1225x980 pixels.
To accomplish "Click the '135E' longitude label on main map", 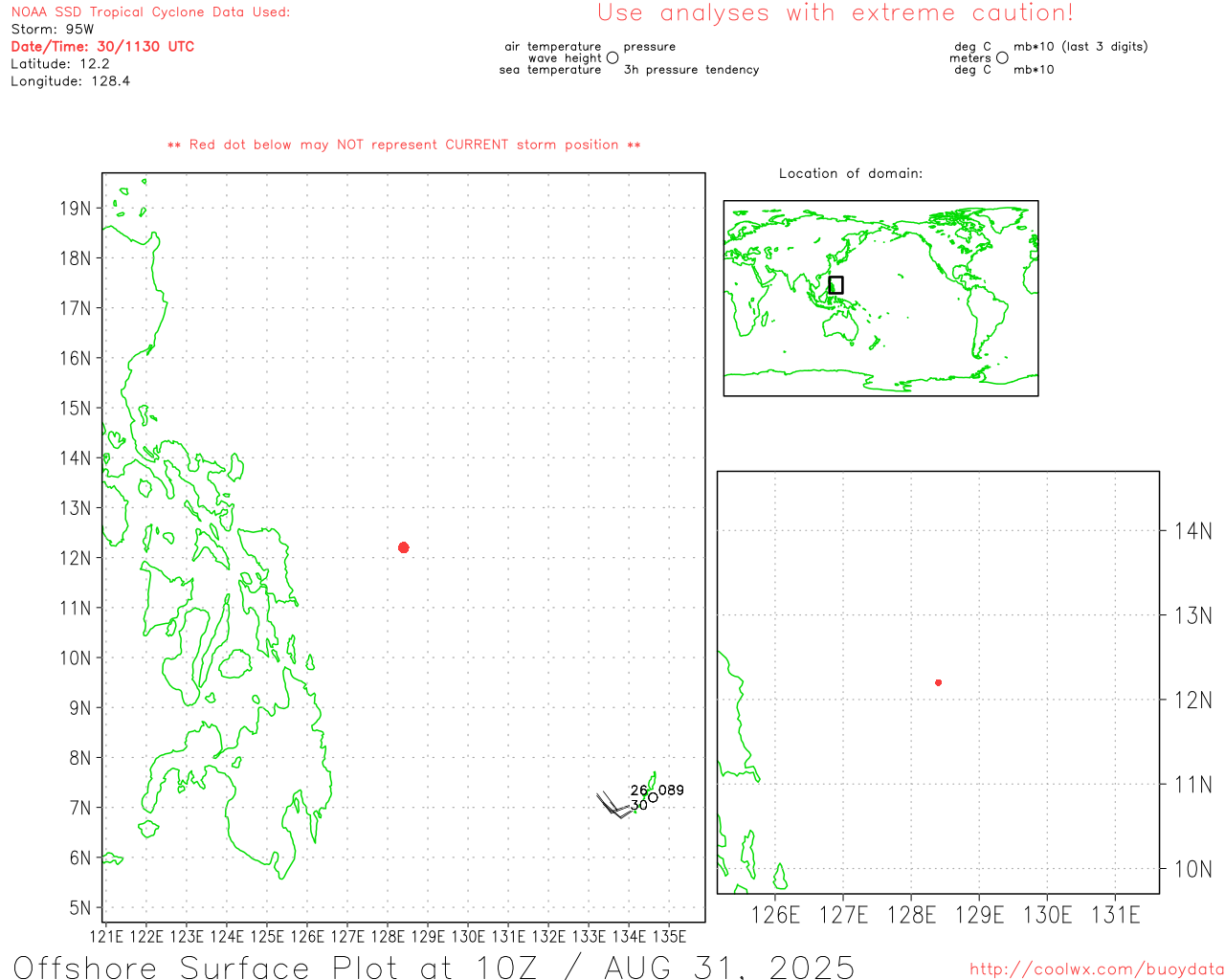I will pyautogui.click(x=669, y=936).
